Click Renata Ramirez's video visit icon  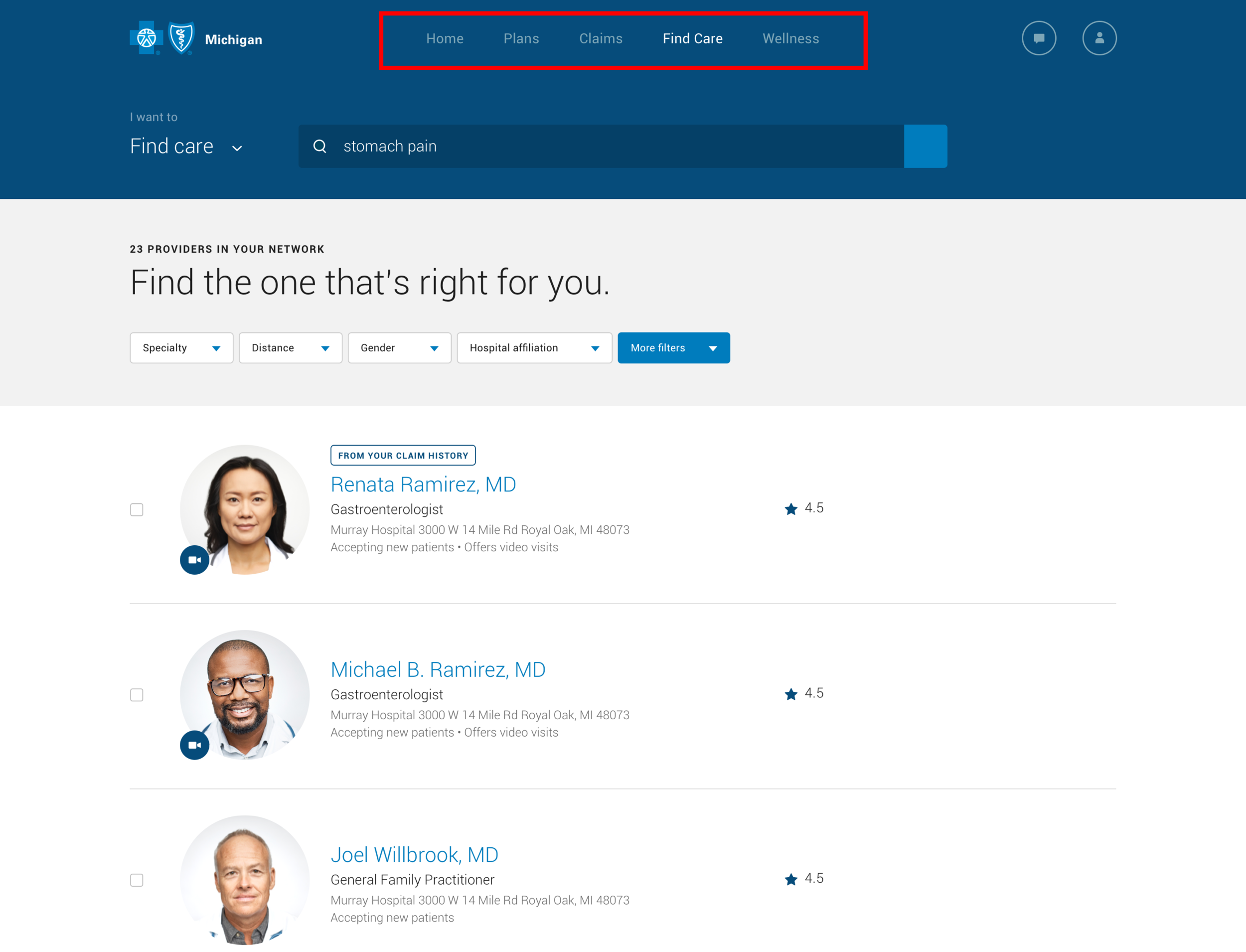click(194, 560)
